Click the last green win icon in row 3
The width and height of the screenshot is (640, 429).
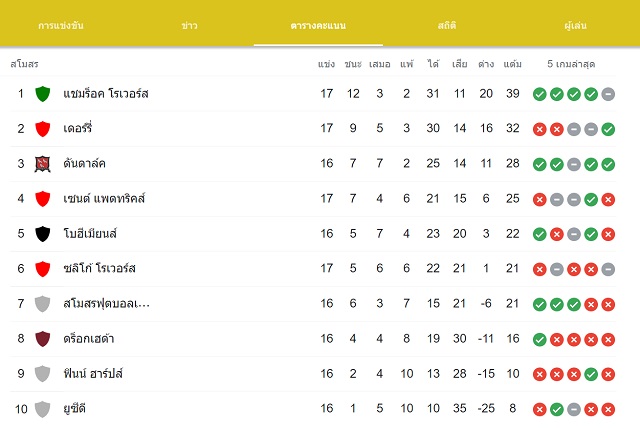tap(608, 164)
